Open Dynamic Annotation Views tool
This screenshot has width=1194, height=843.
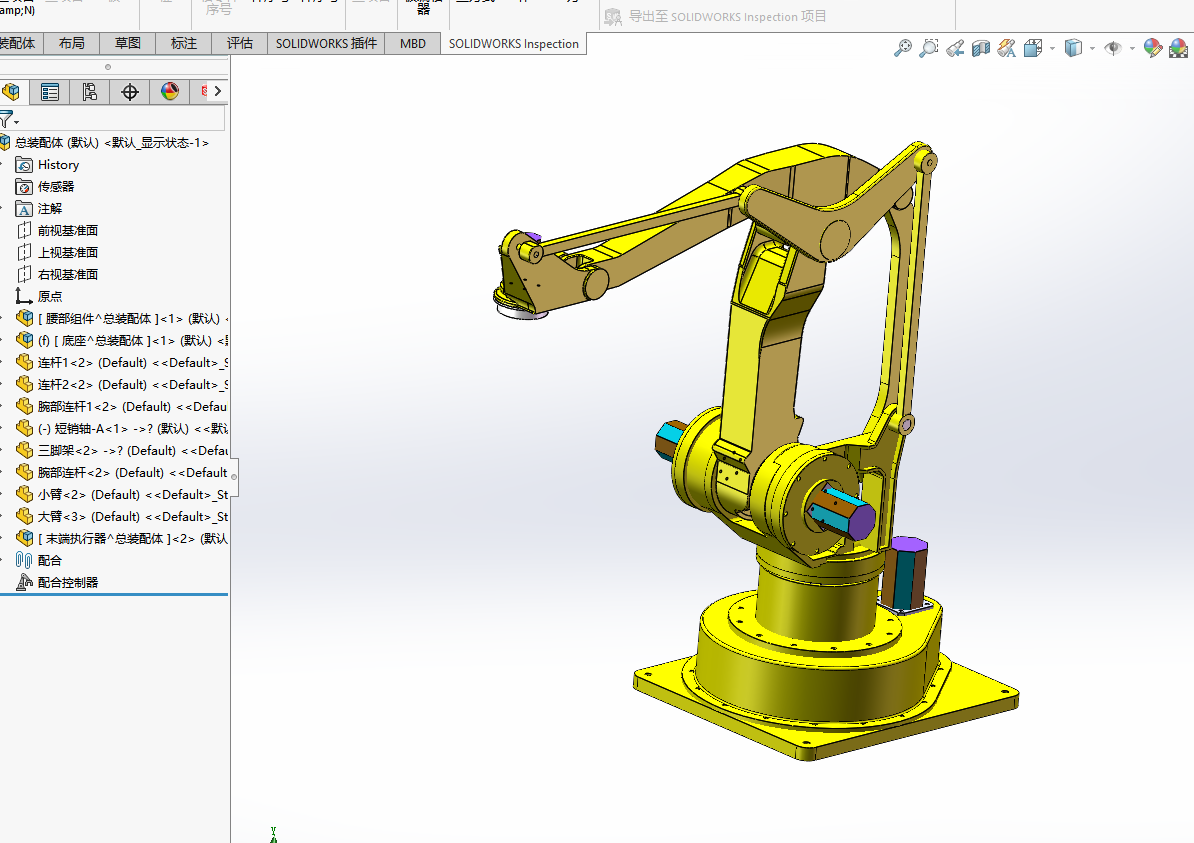click(x=1007, y=49)
